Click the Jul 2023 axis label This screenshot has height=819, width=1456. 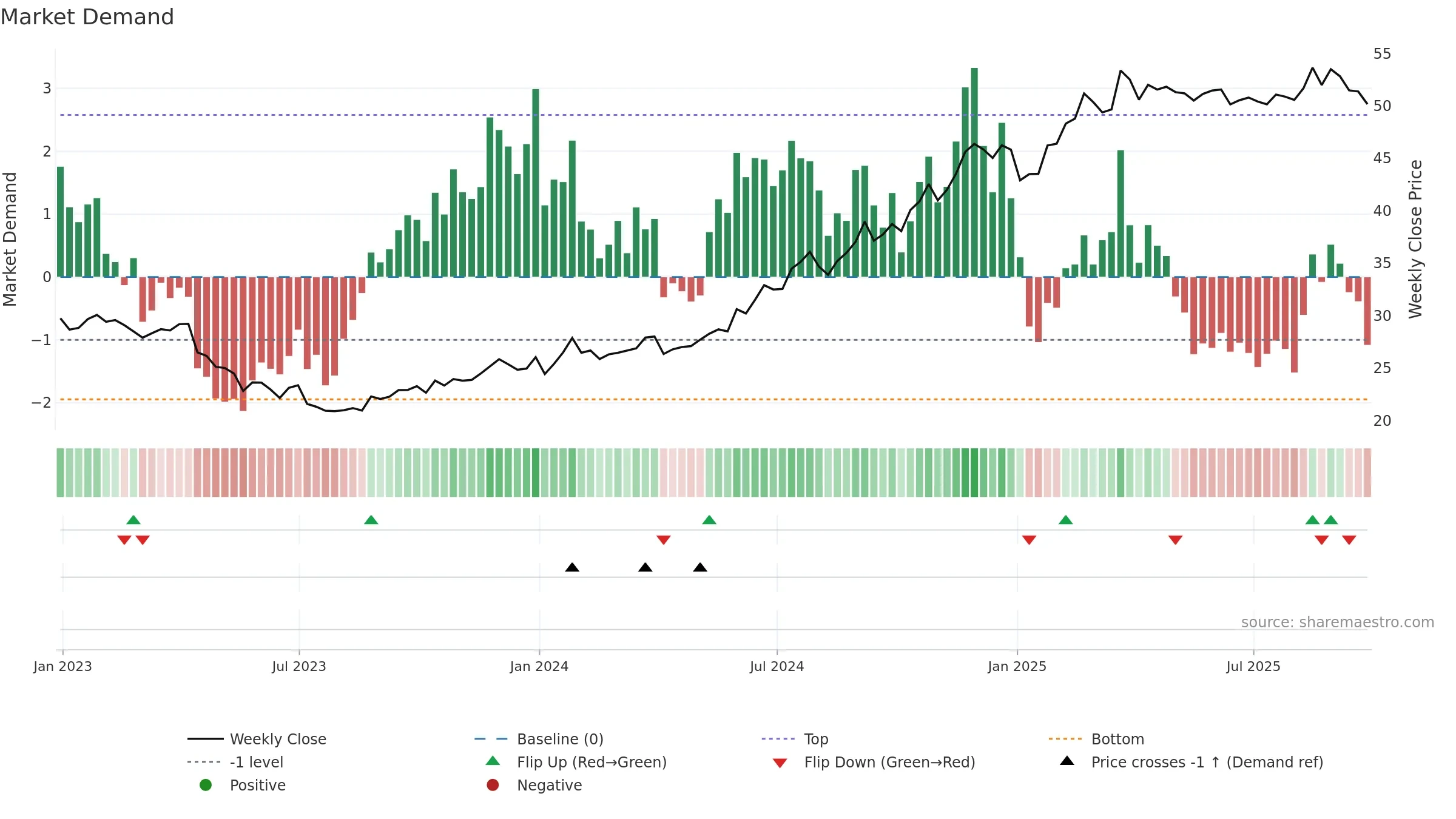(299, 667)
